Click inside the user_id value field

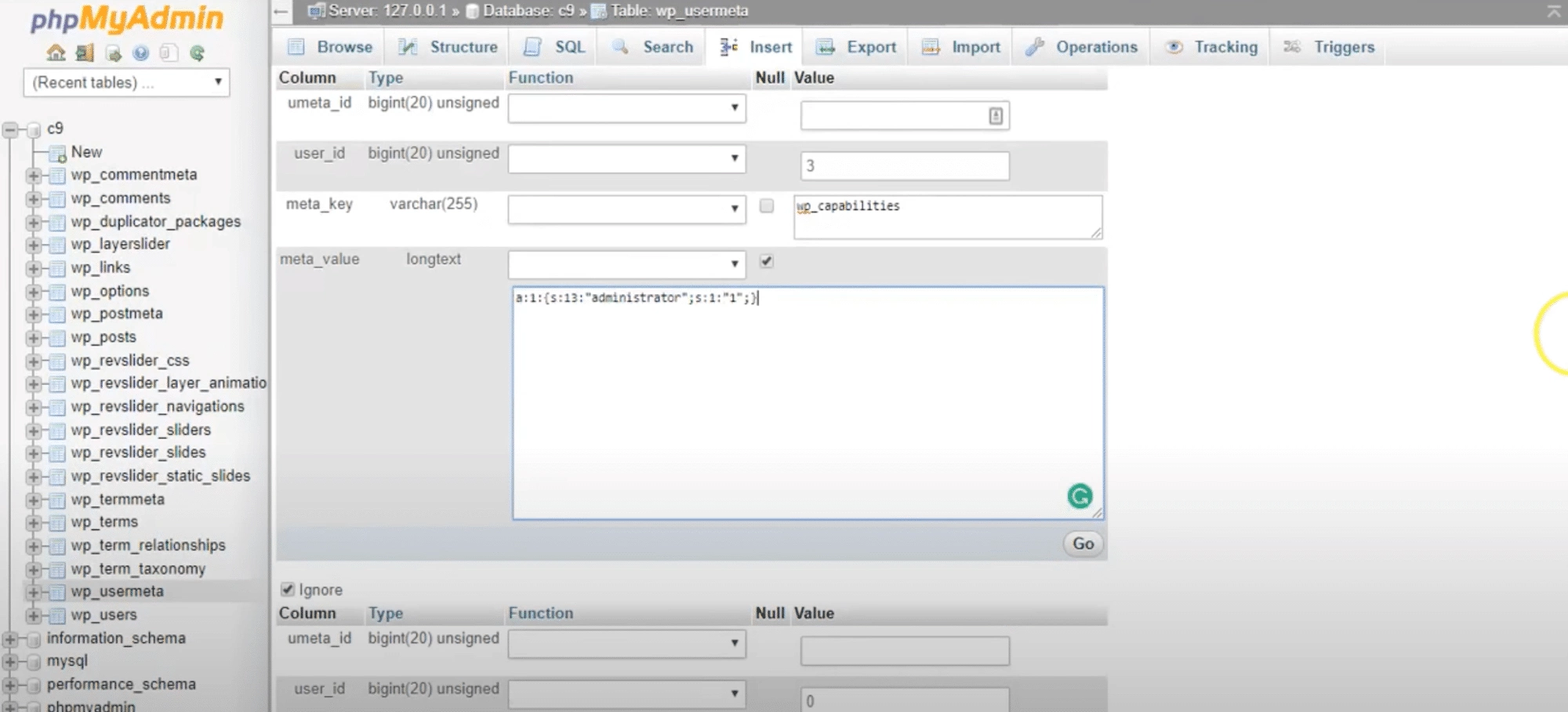904,165
